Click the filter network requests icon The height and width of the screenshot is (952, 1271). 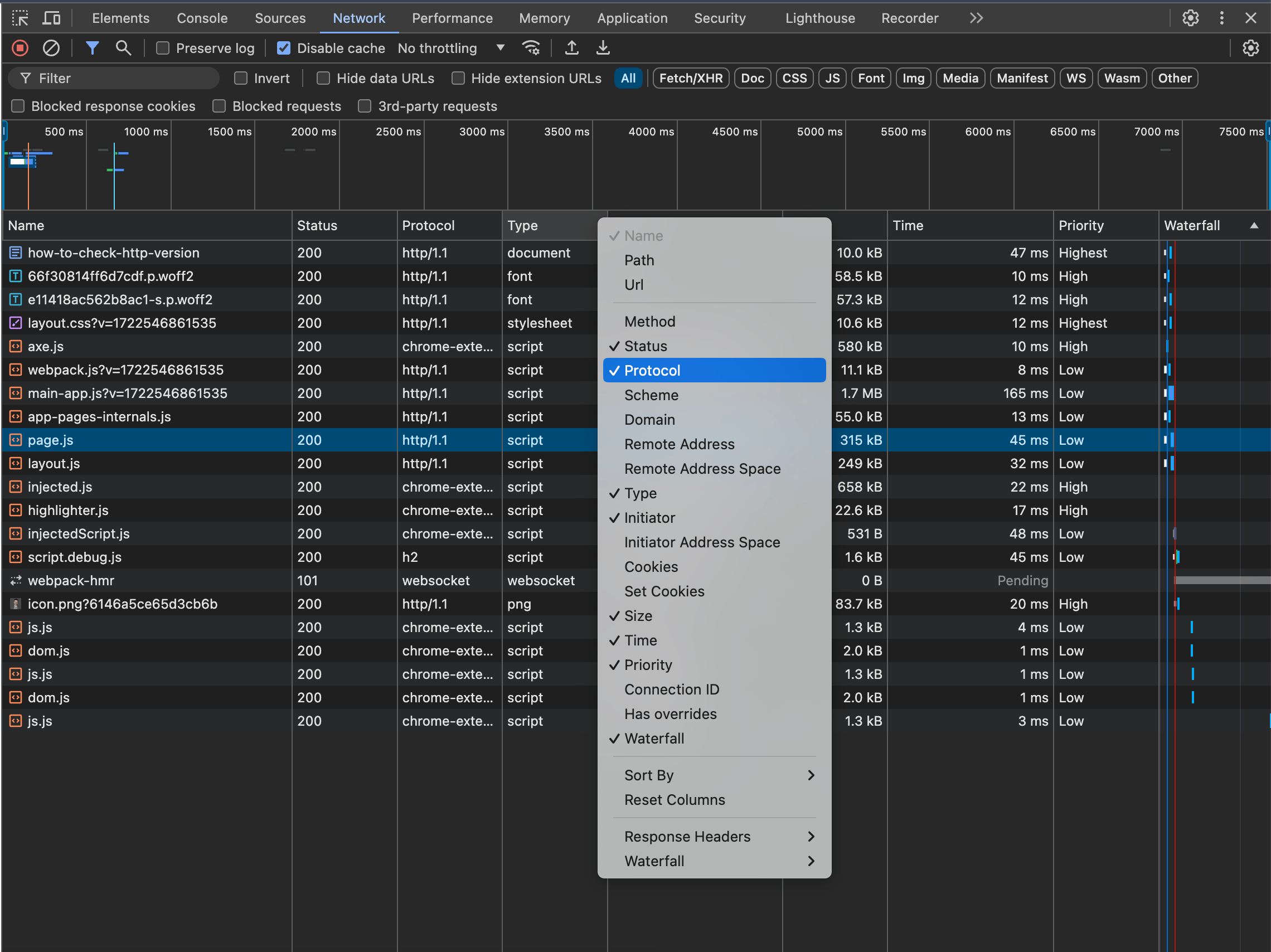tap(92, 47)
